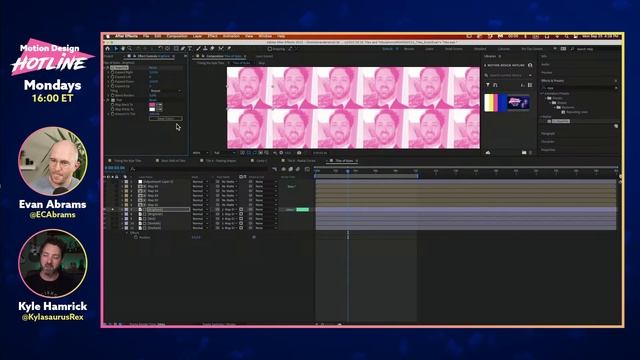Click the Swap Colors button
The image size is (640, 360).
(165, 119)
